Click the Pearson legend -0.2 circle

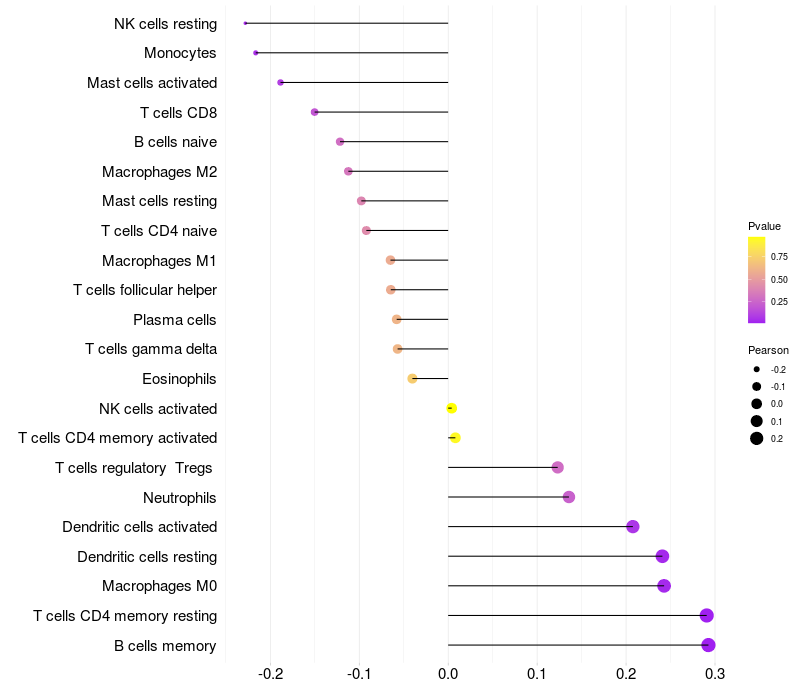coord(757,369)
